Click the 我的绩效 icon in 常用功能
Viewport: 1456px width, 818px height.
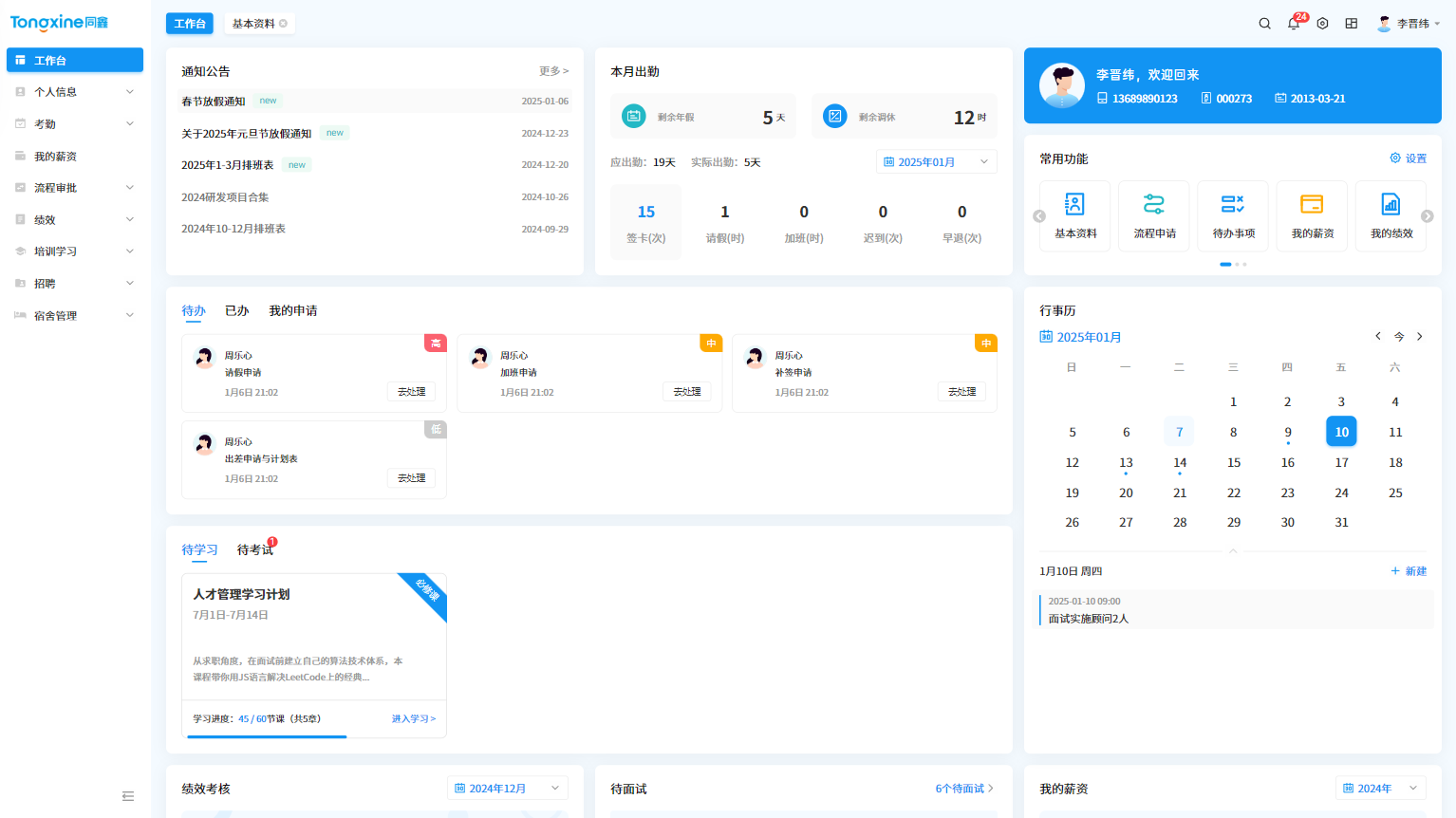(x=1391, y=215)
